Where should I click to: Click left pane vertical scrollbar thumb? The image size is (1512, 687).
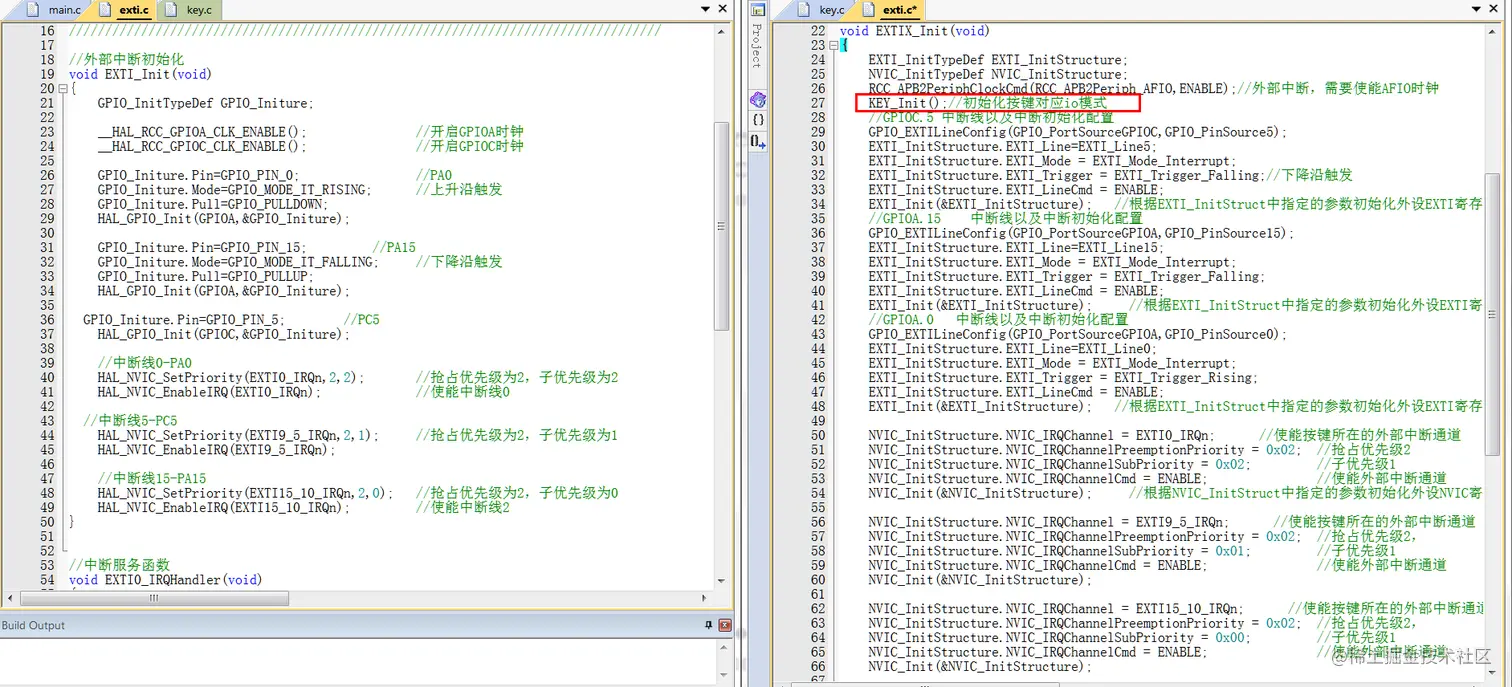pyautogui.click(x=723, y=225)
